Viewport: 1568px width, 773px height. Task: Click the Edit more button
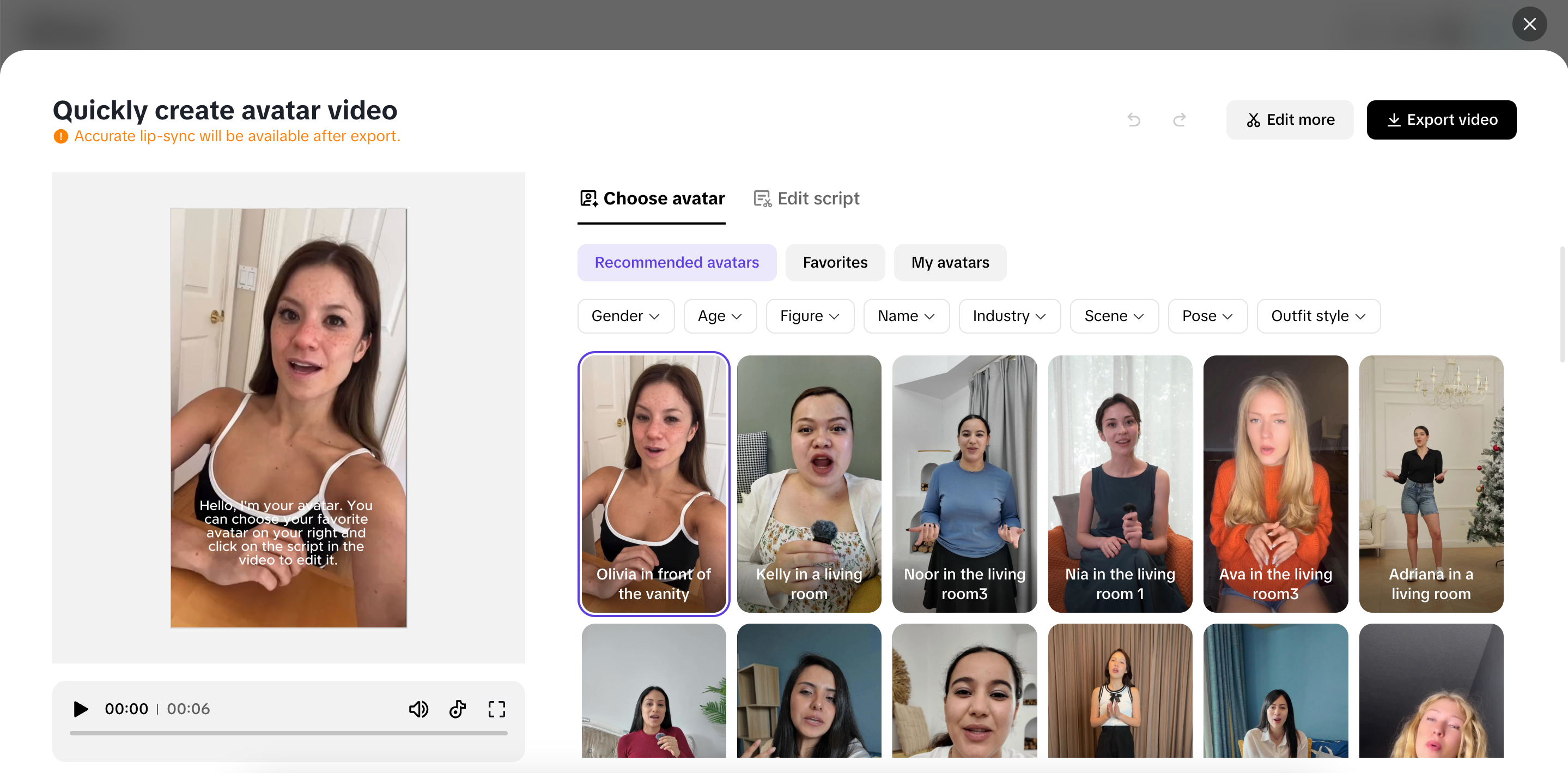pyautogui.click(x=1289, y=119)
